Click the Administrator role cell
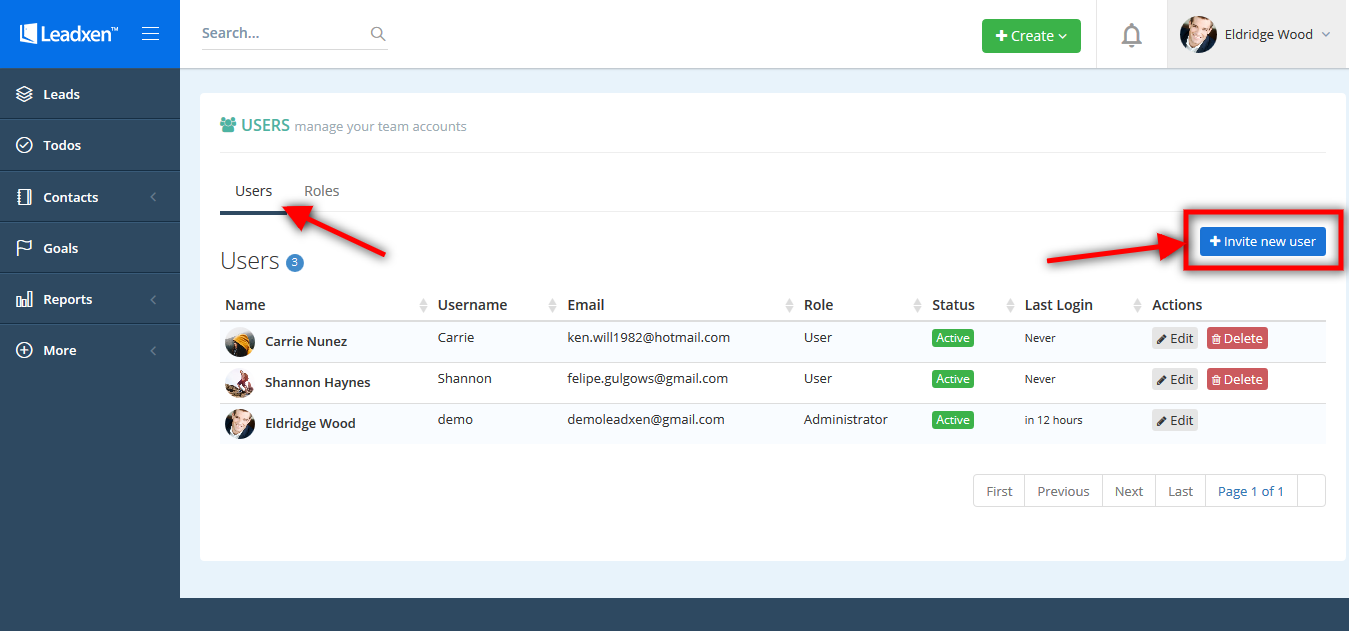This screenshot has width=1349, height=631. [846, 420]
